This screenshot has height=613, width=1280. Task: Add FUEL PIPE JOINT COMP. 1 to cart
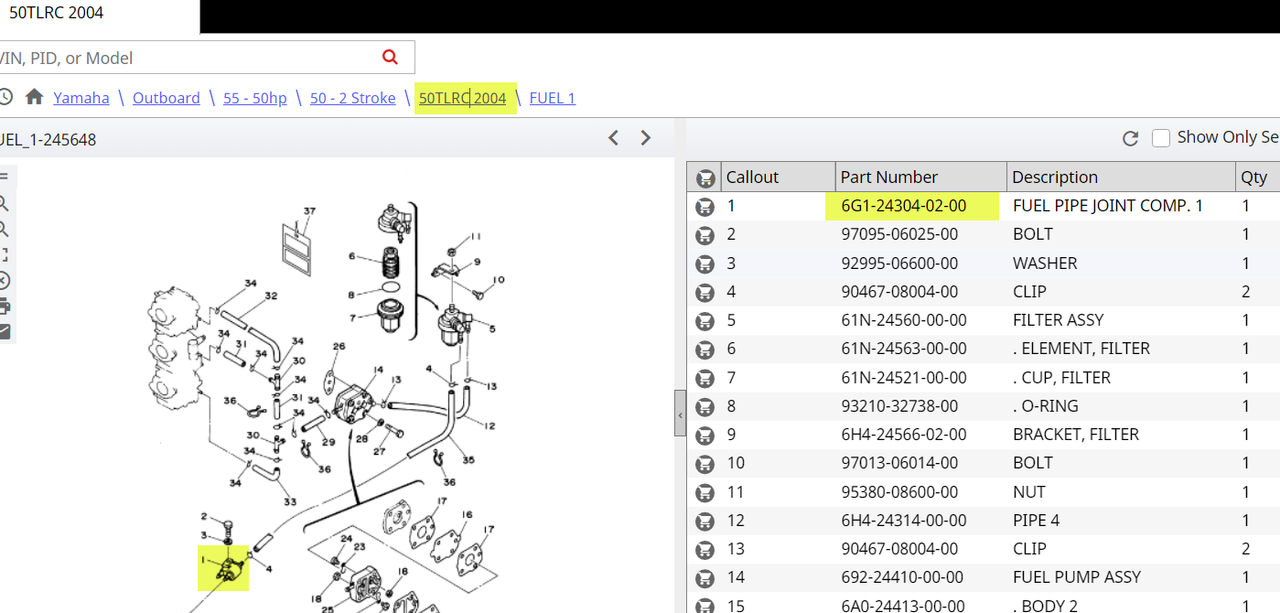(x=705, y=206)
